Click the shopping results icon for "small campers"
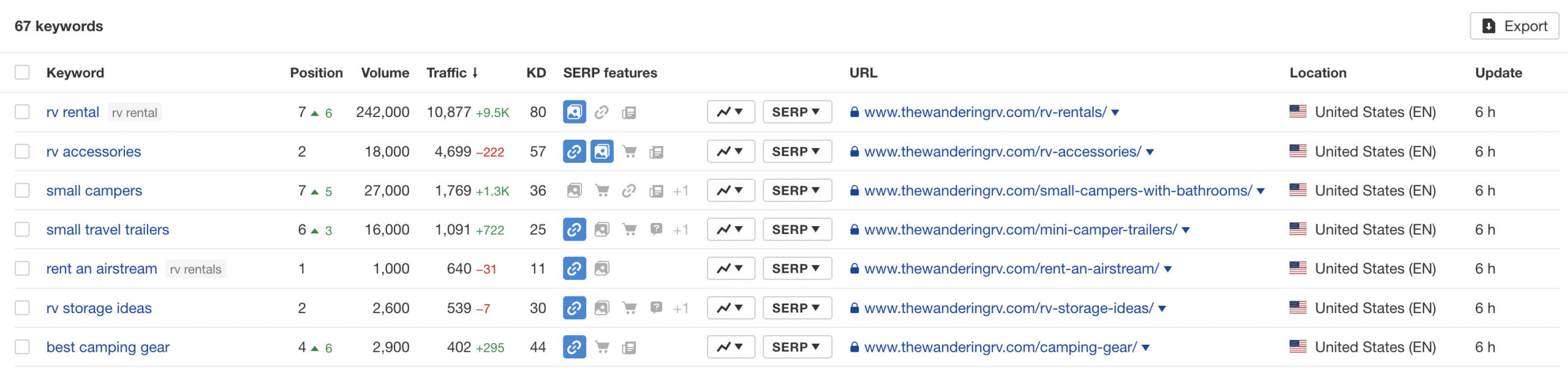 pyautogui.click(x=602, y=191)
